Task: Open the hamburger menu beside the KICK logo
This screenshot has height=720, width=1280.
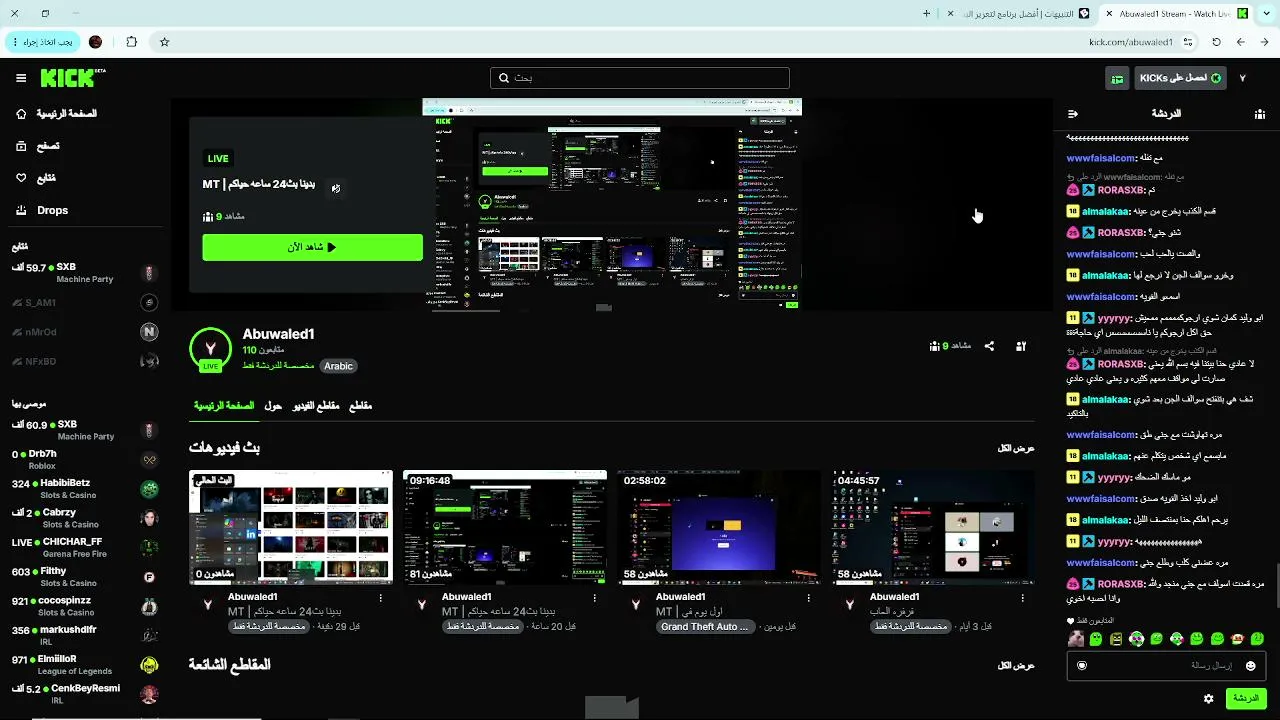Action: coord(21,78)
